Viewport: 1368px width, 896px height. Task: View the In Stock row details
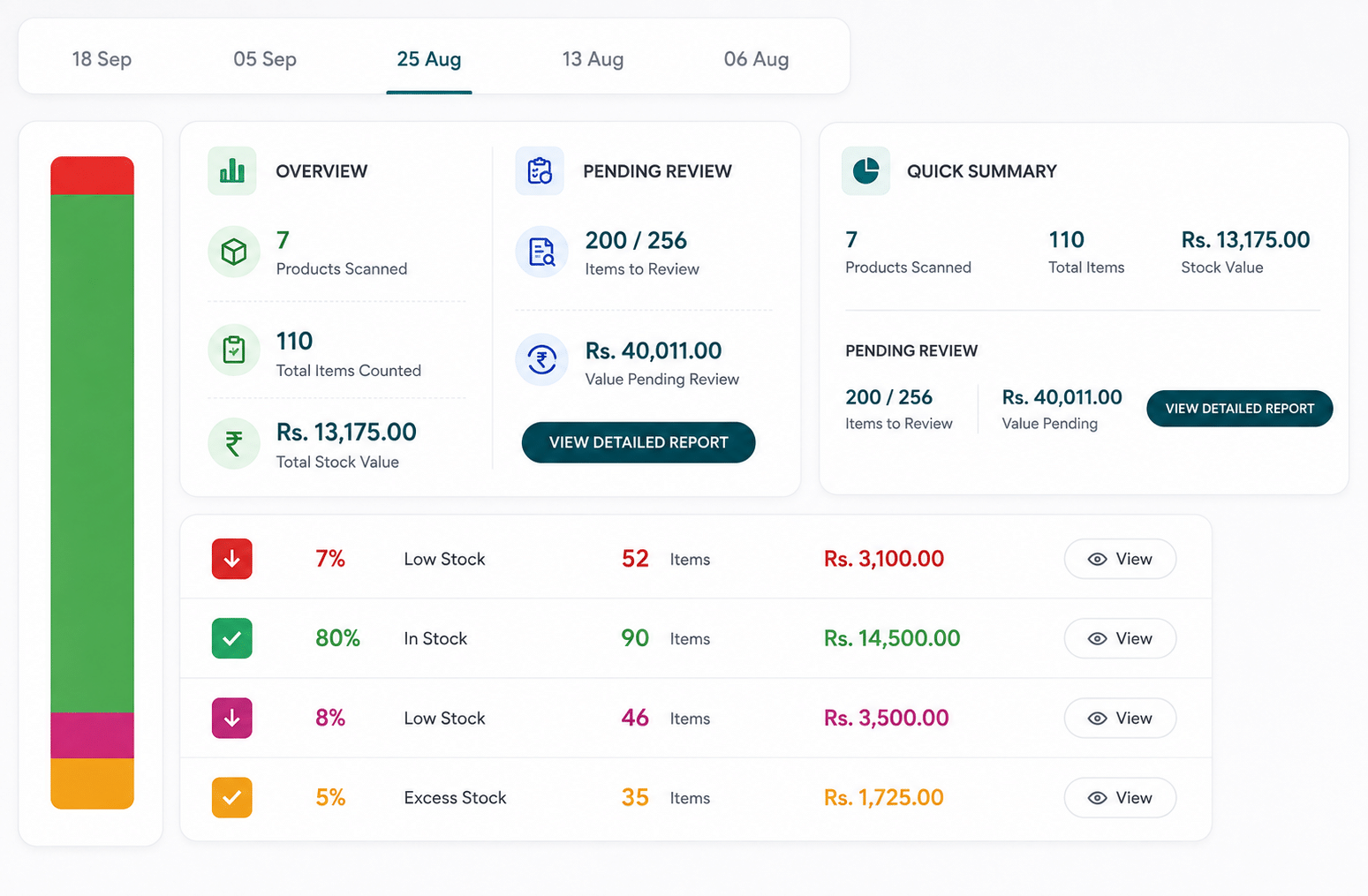point(1120,638)
